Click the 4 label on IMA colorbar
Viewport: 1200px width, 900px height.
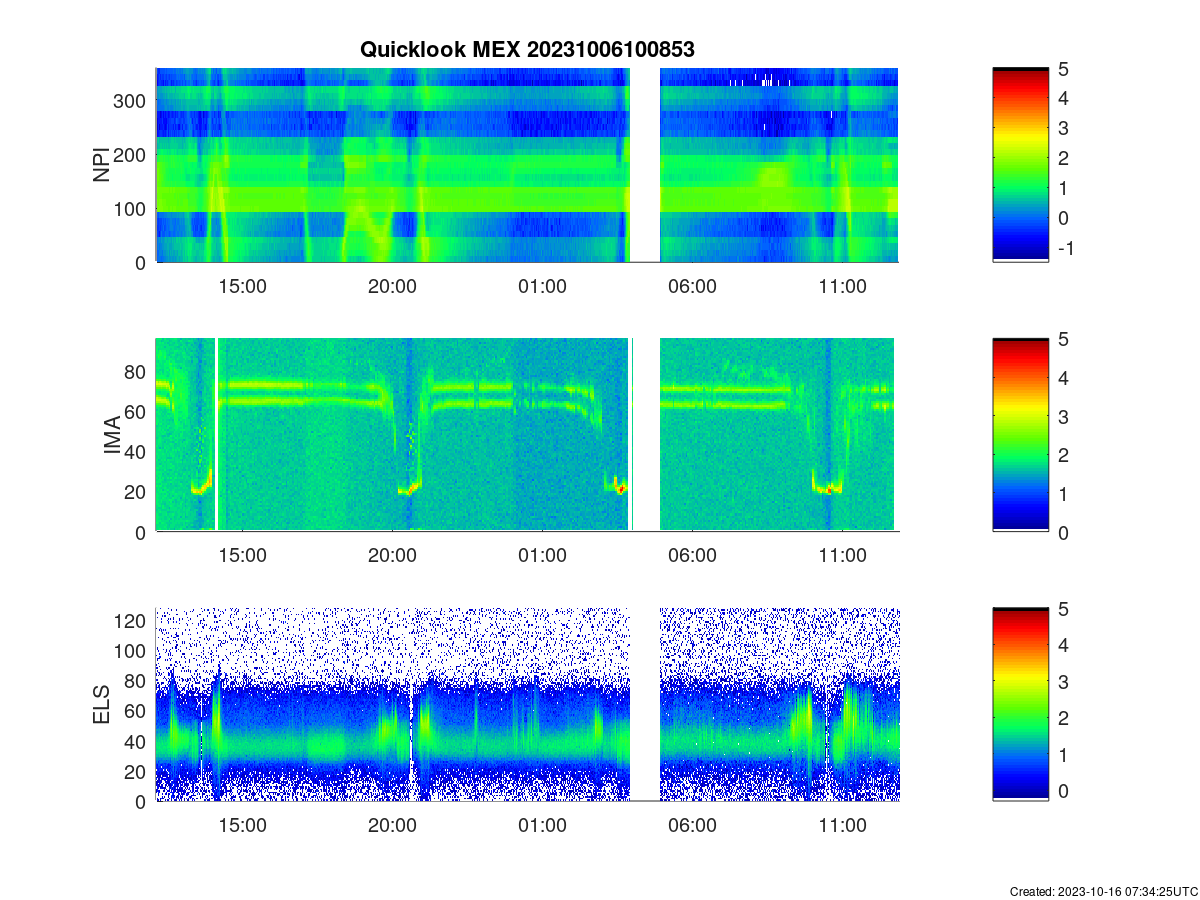tap(1062, 377)
